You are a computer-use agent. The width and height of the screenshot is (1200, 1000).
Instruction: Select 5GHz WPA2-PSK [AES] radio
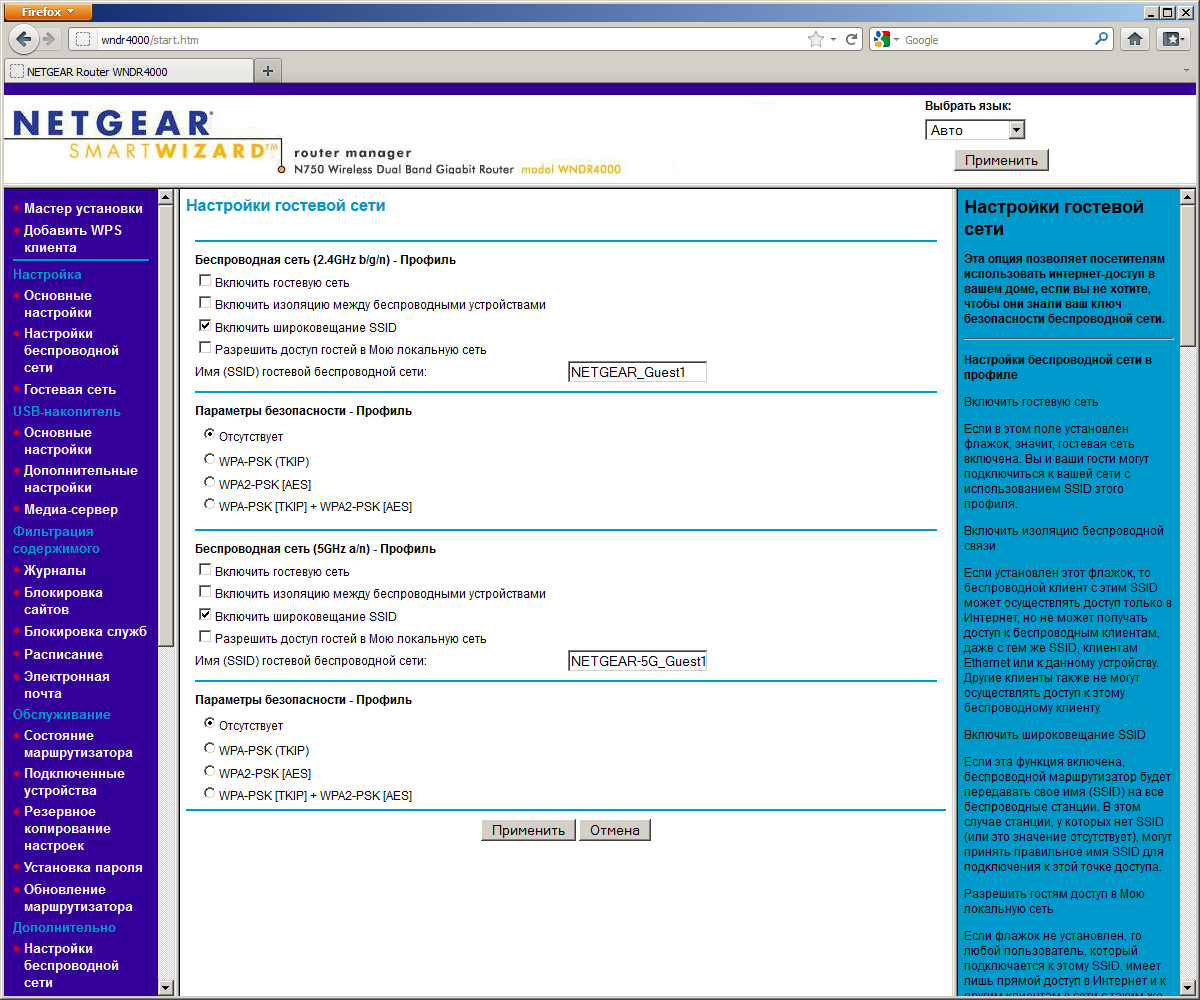pos(209,771)
